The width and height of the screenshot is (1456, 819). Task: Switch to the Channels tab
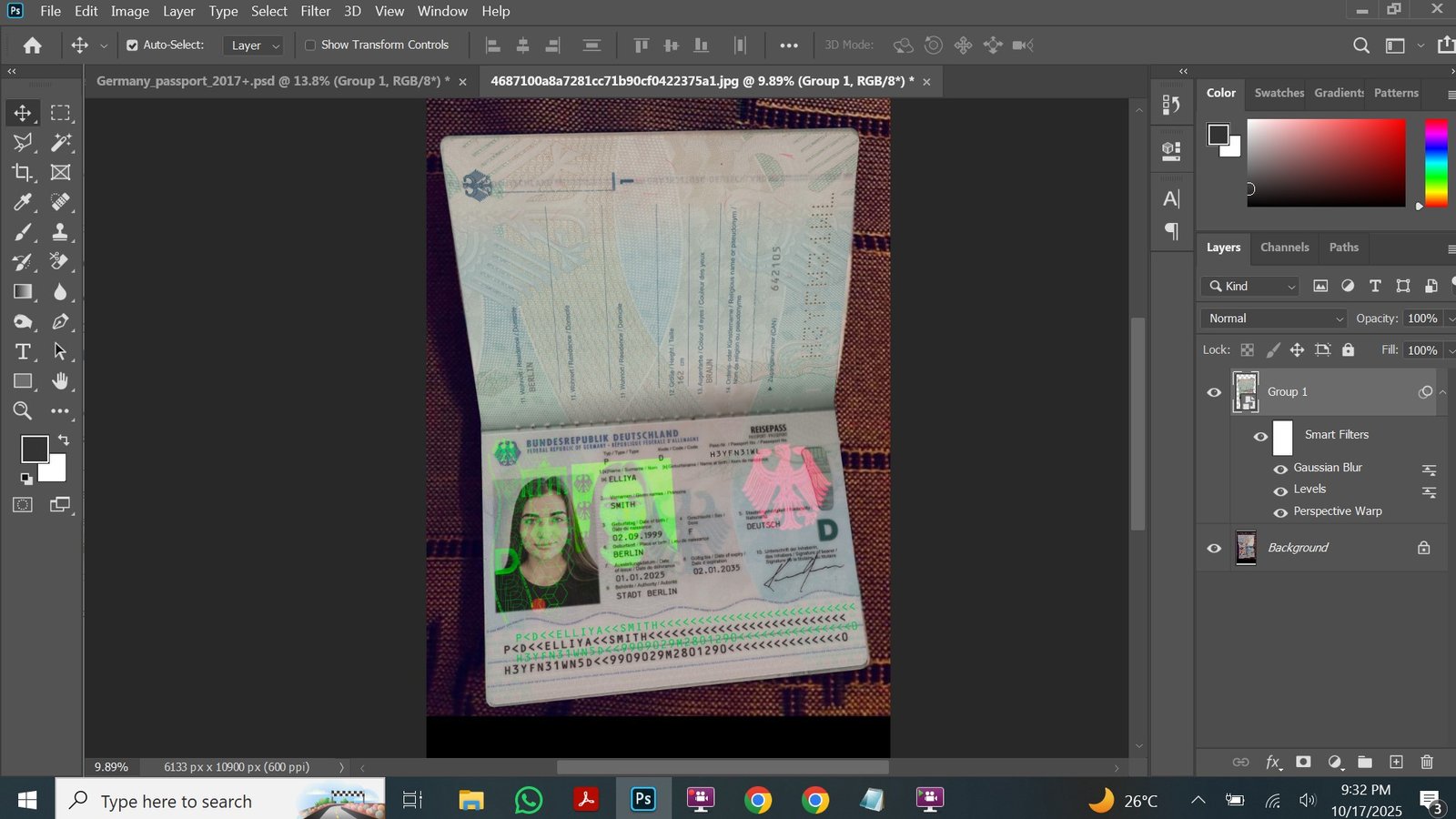(1284, 248)
